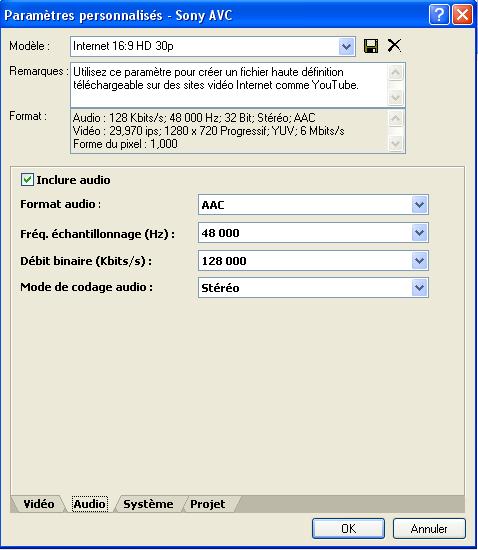Image resolution: width=478 pixels, height=550 pixels.
Task: Open the Mode de codage audio dropdown
Action: tap(419, 288)
